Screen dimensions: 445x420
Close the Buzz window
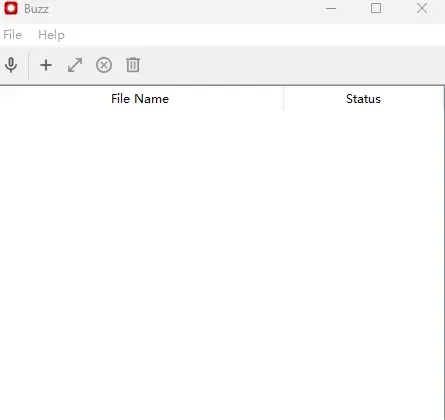(x=422, y=8)
